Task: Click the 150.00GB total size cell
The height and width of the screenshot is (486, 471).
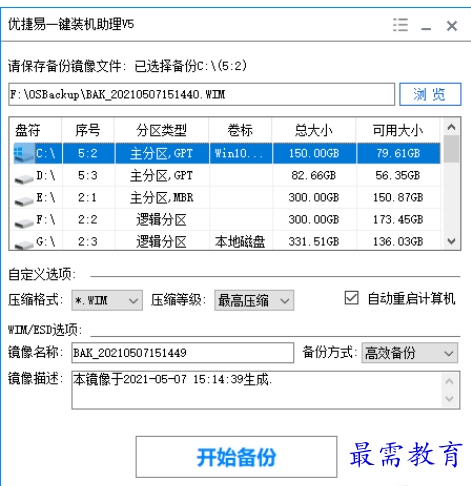Action: (x=314, y=153)
